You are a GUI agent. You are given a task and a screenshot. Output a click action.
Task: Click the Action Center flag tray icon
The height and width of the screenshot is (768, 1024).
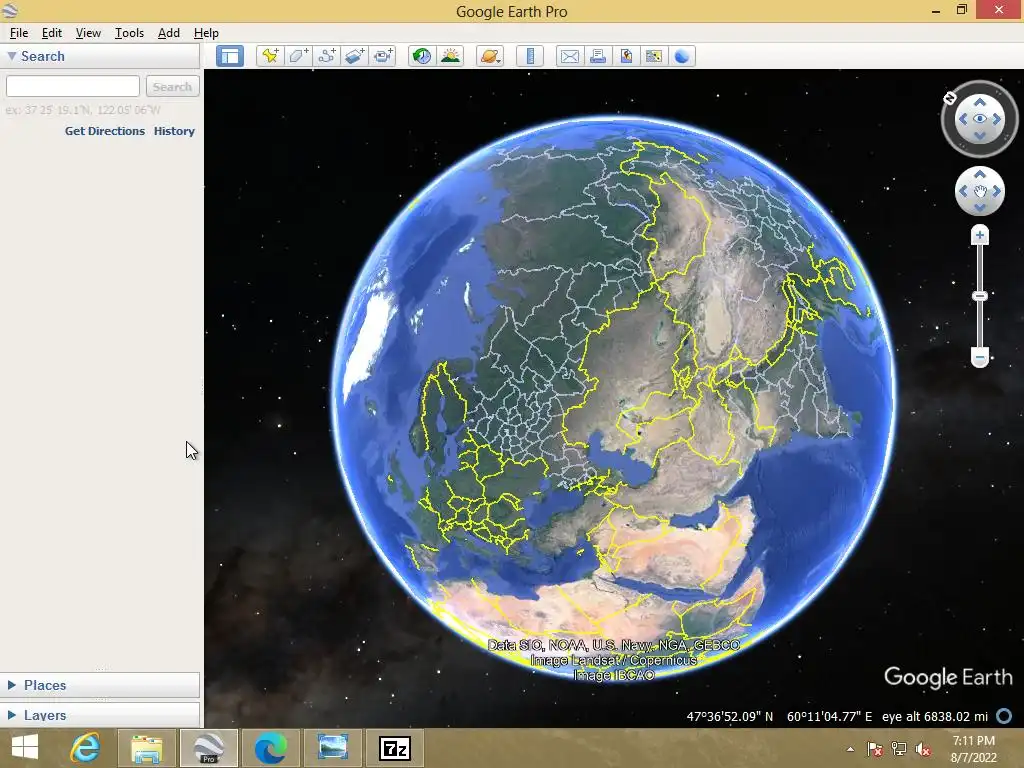[875, 749]
